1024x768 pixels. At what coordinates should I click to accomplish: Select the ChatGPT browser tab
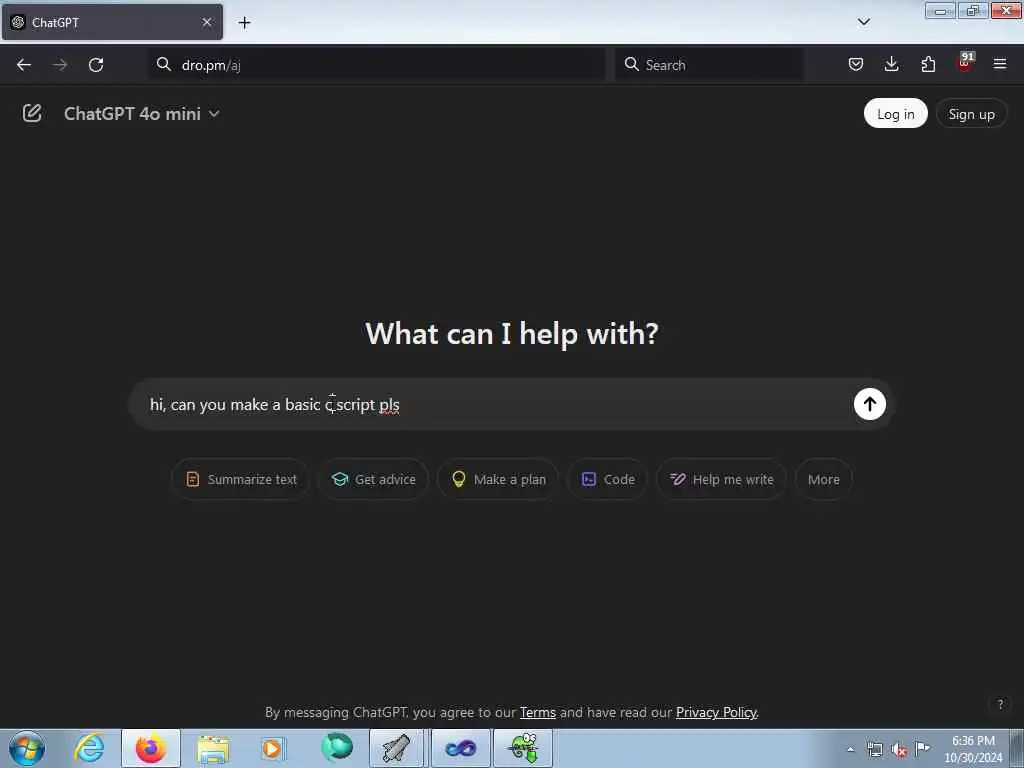[x=112, y=22]
